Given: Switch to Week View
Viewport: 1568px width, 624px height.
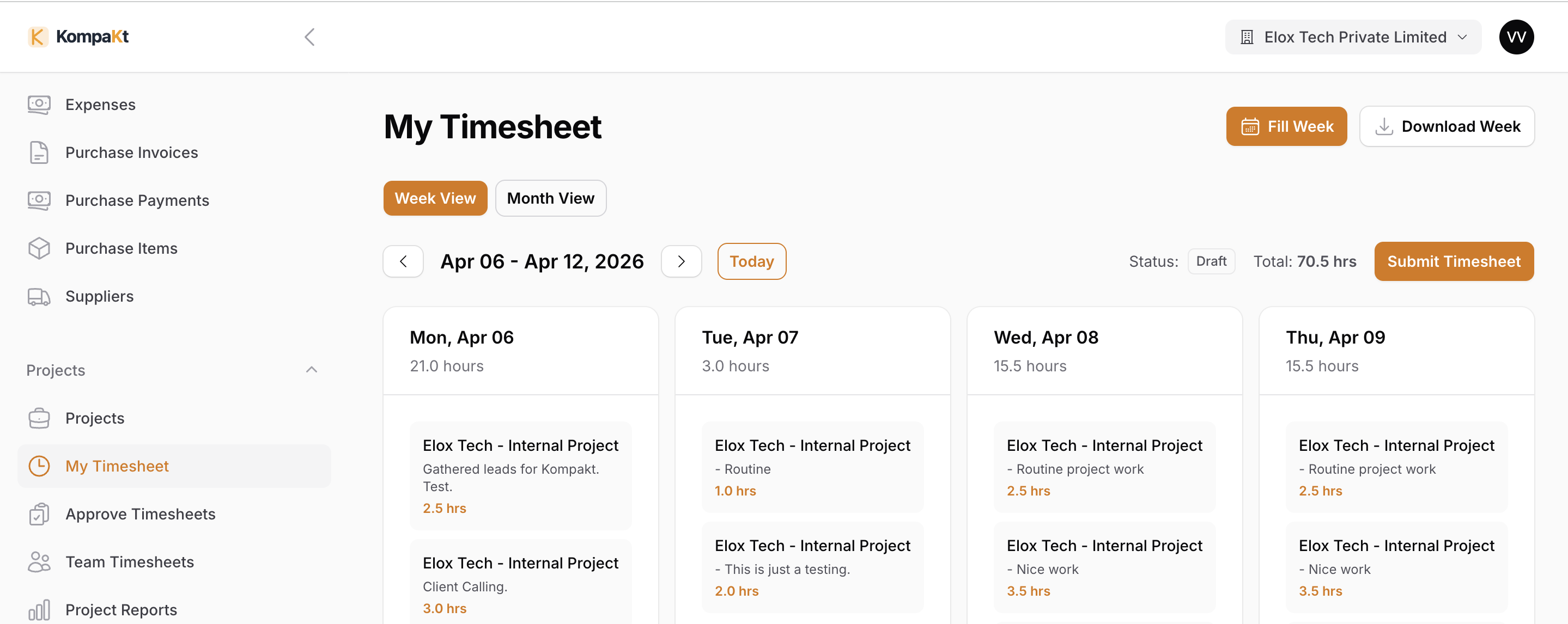Looking at the screenshot, I should click(435, 198).
